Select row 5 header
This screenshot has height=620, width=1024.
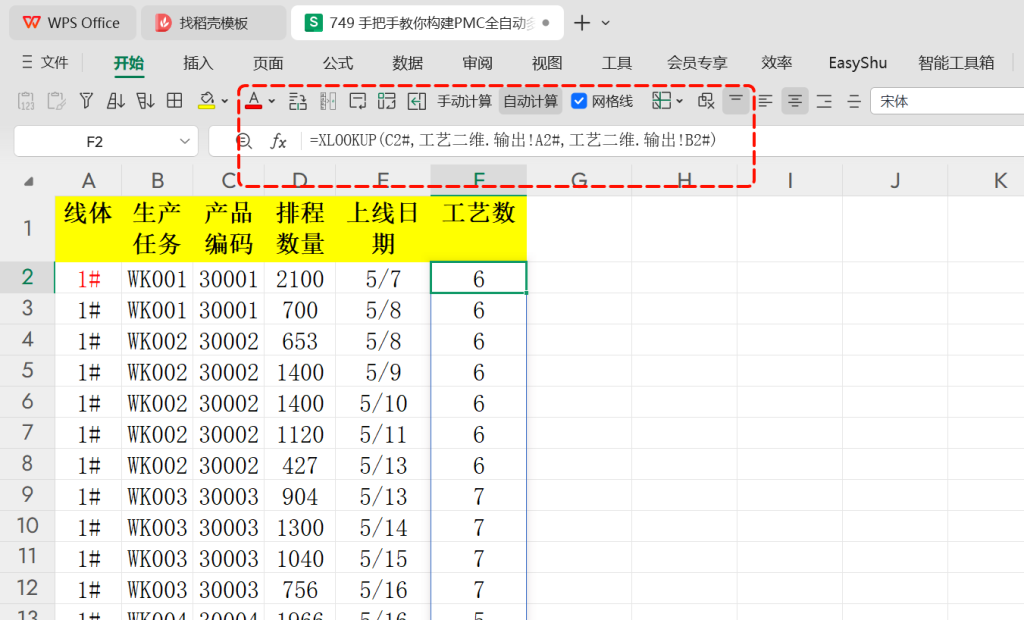[x=27, y=370]
